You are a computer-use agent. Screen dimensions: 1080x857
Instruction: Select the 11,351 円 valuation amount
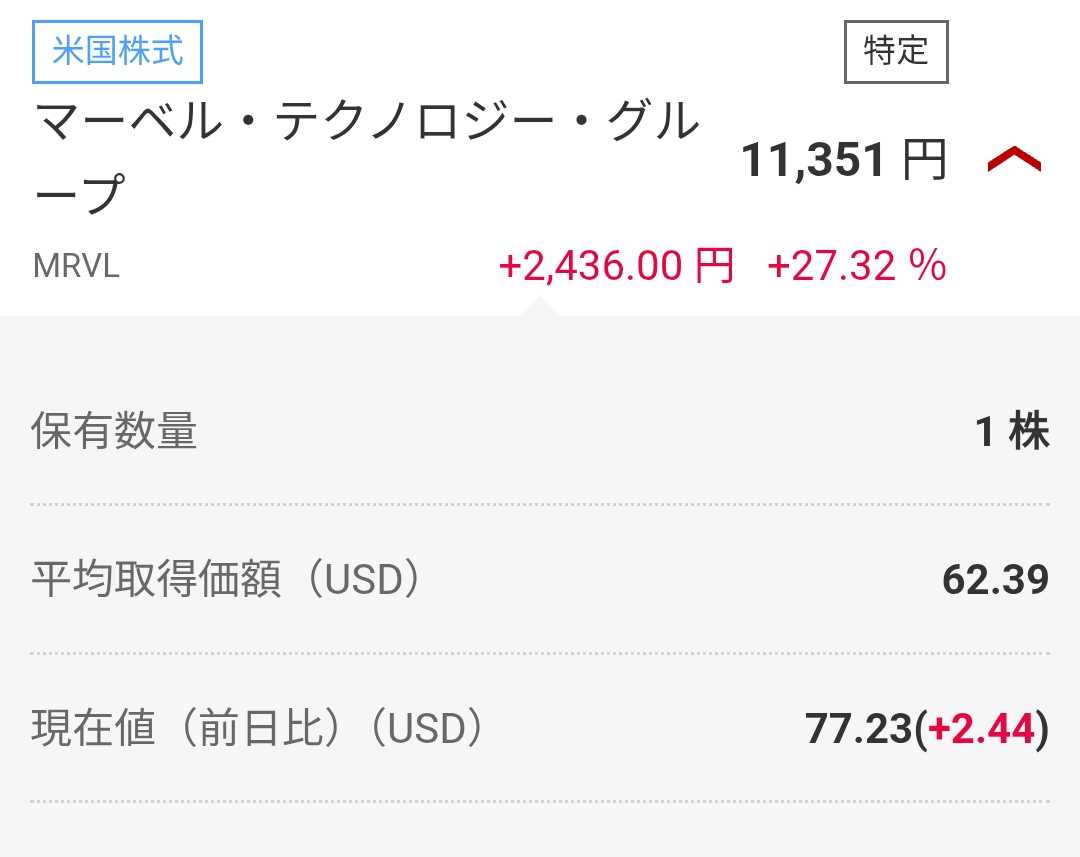coord(843,161)
